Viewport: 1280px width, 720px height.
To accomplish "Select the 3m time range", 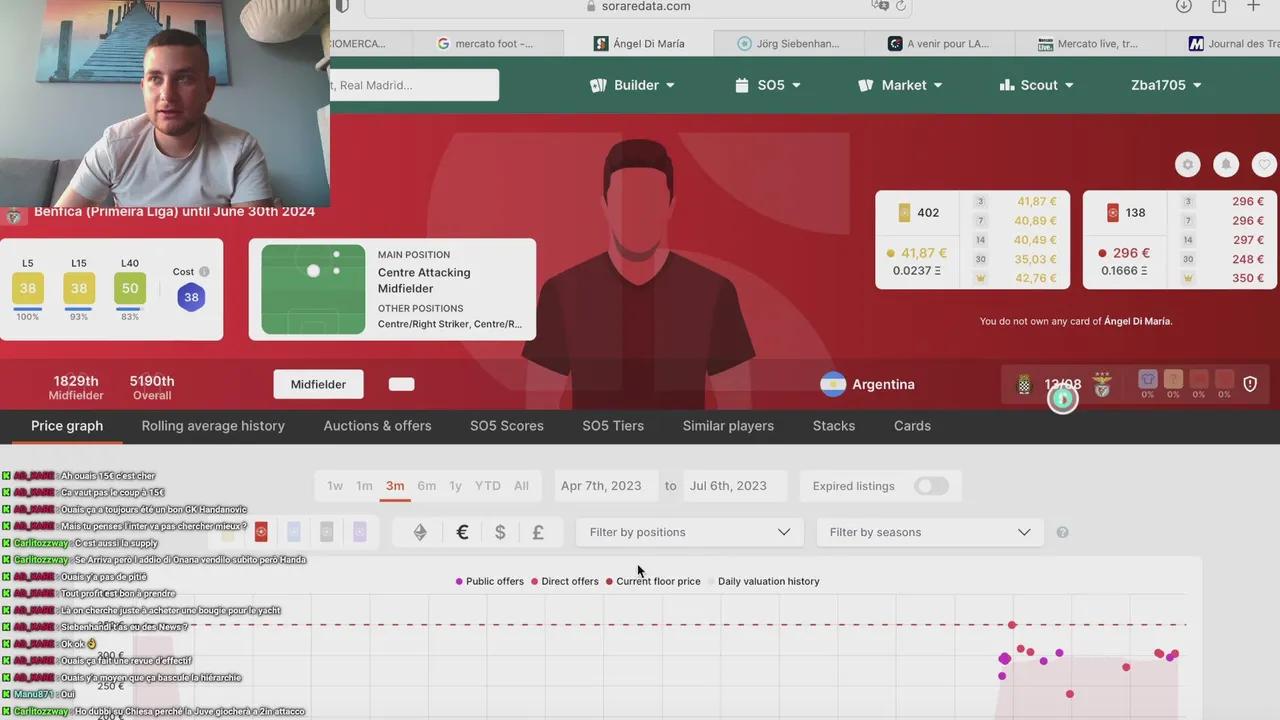I will (395, 486).
